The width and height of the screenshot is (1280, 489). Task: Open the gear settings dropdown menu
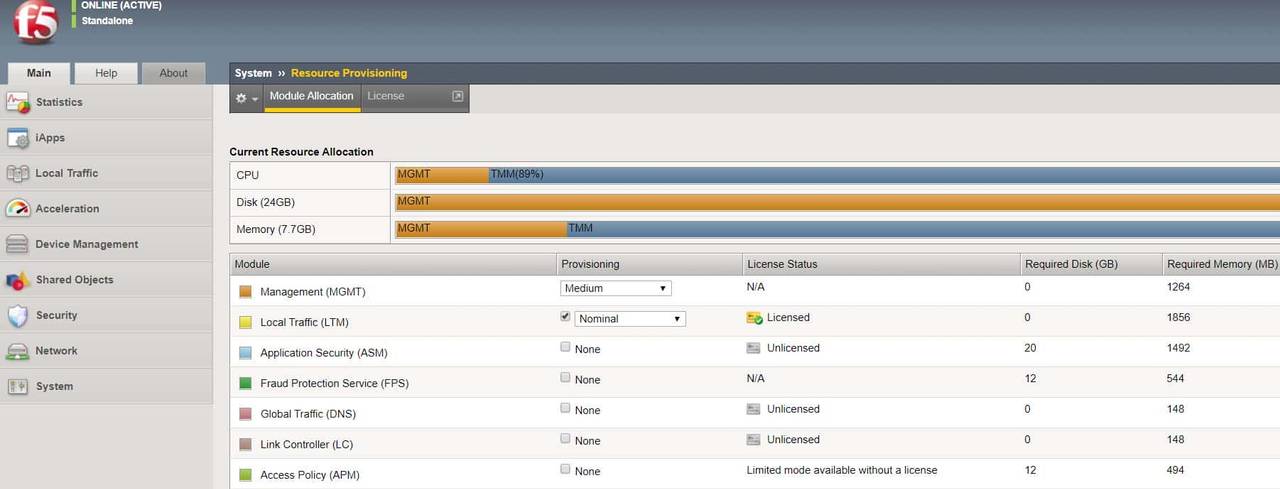click(246, 97)
